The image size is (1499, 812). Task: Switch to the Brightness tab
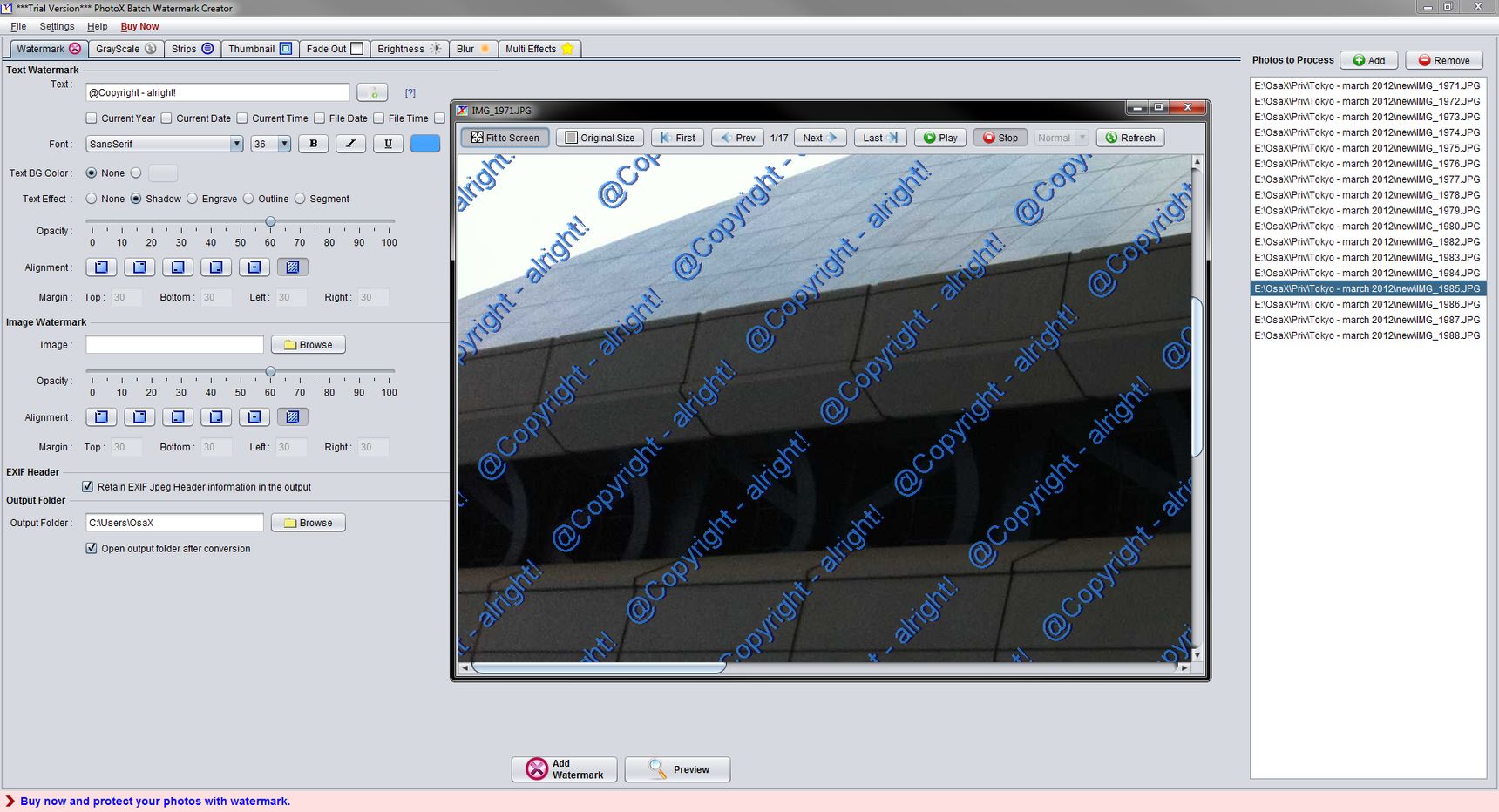coord(409,49)
